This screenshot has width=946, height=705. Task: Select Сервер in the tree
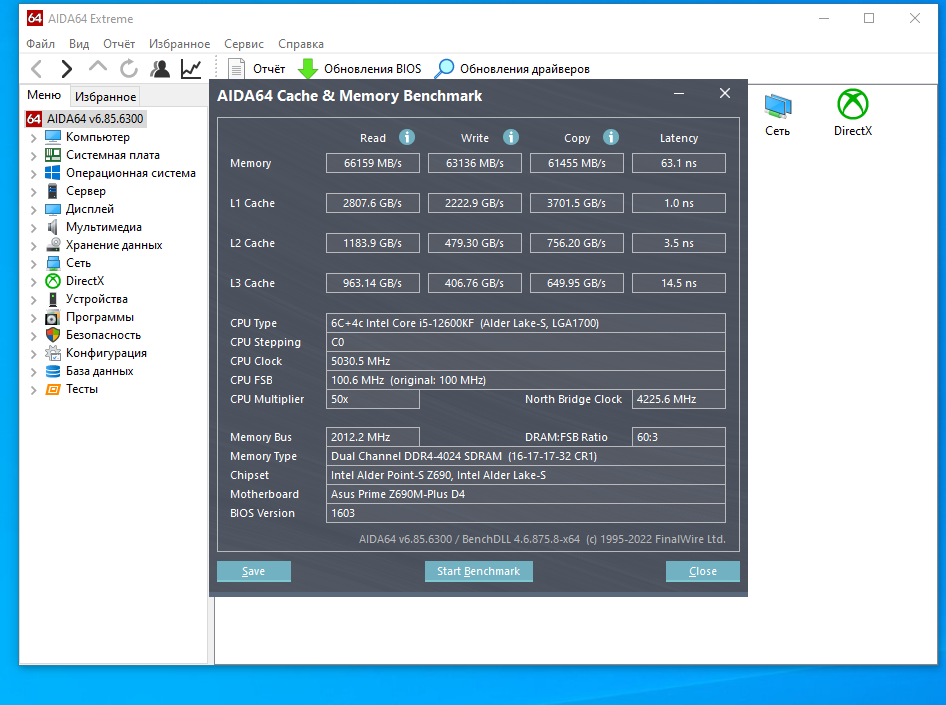coord(86,191)
